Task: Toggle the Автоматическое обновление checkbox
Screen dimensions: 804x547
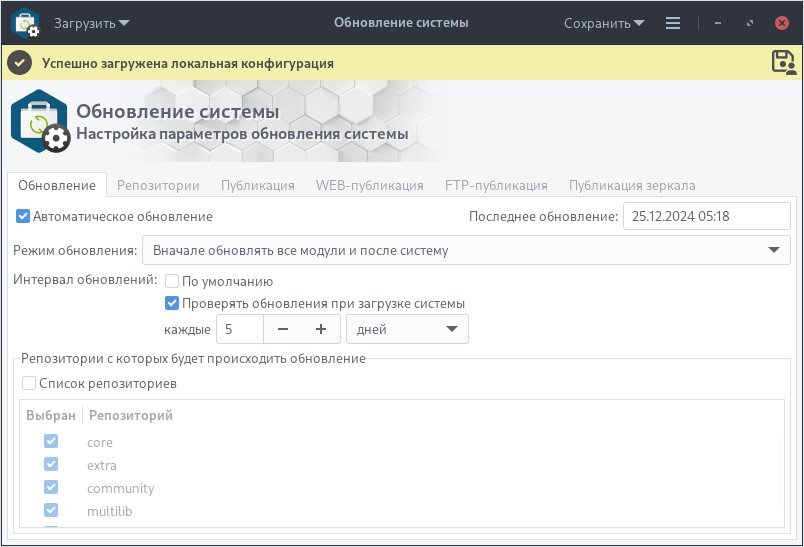Action: (x=23, y=216)
